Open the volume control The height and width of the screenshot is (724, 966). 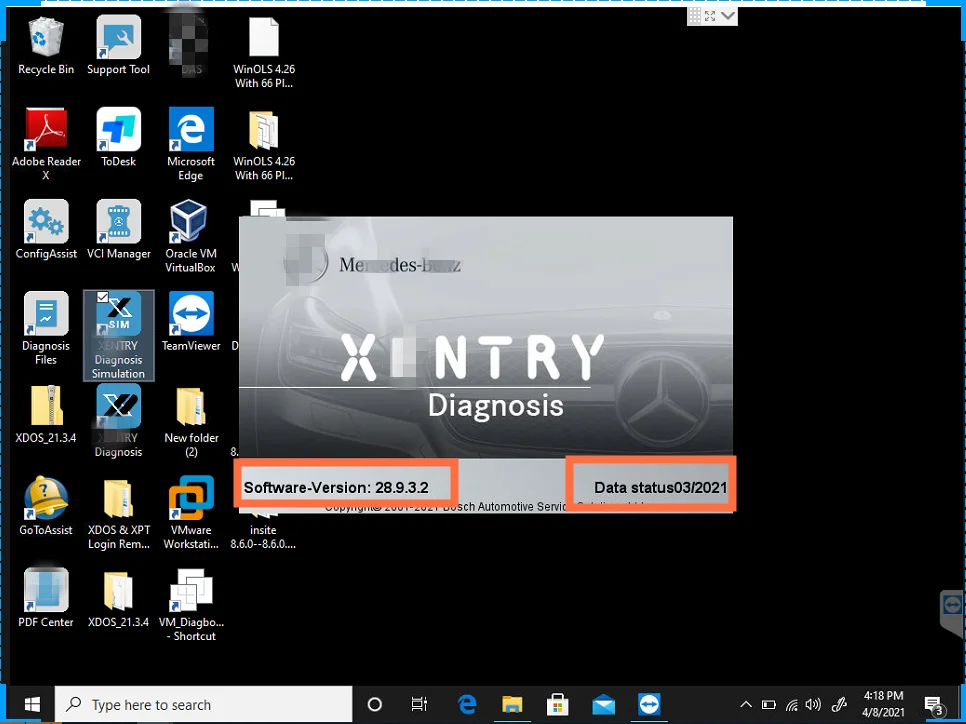(x=813, y=704)
